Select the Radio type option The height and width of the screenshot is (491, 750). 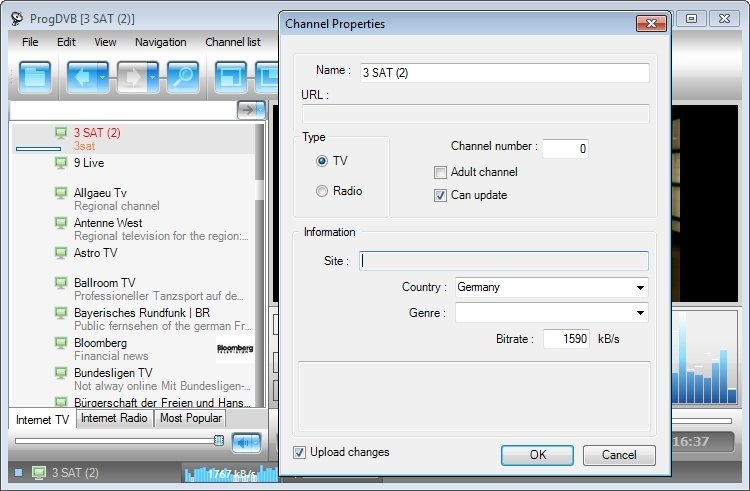pyautogui.click(x=322, y=191)
